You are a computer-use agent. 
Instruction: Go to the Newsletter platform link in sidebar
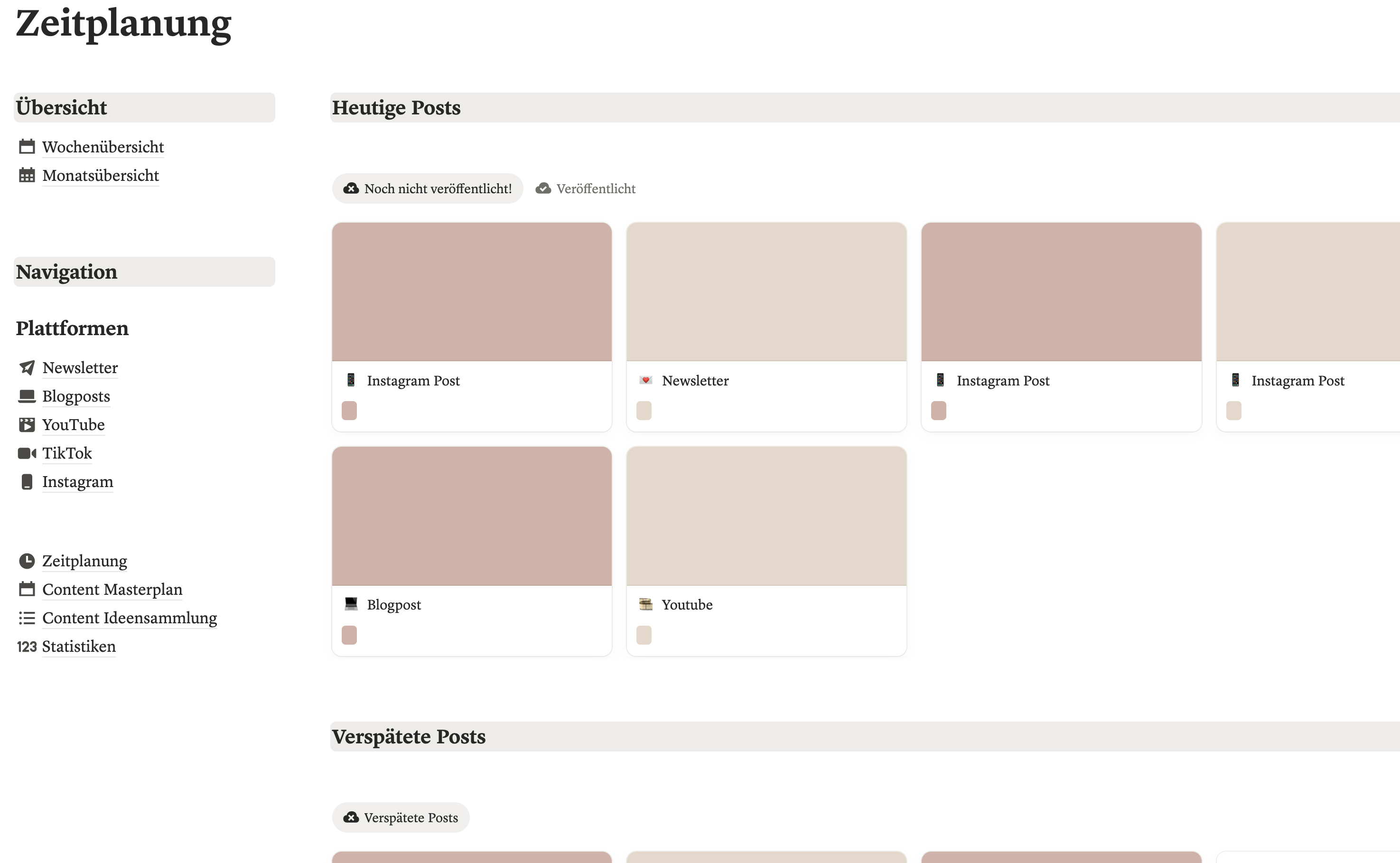tap(80, 367)
